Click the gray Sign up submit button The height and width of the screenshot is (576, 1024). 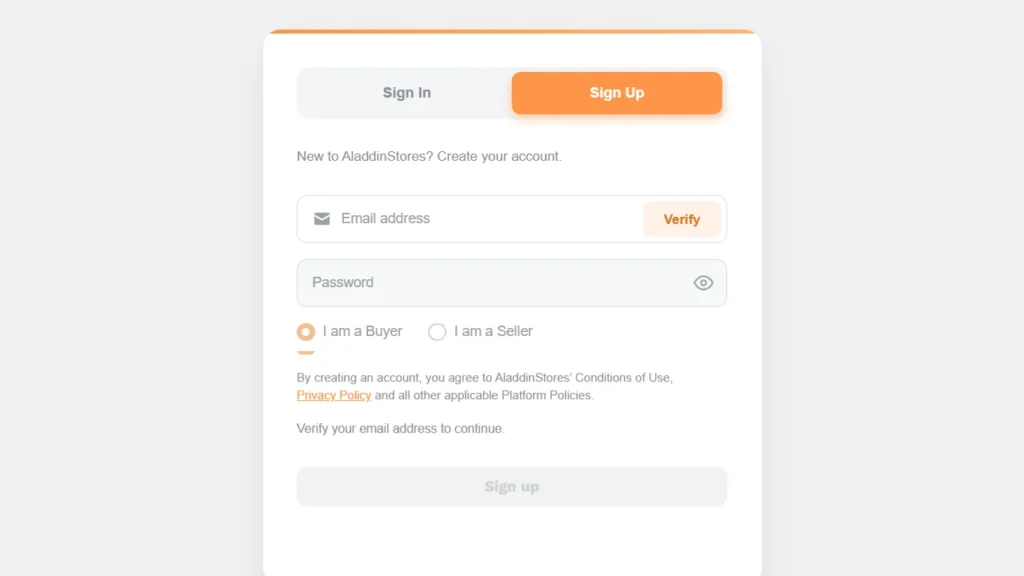[x=511, y=487]
